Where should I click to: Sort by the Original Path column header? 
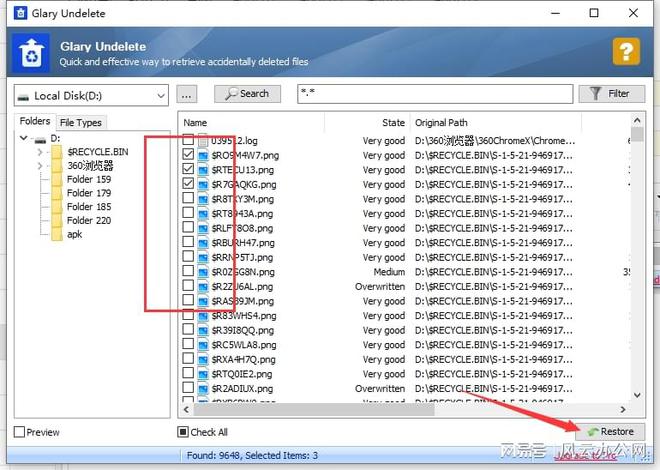point(496,123)
